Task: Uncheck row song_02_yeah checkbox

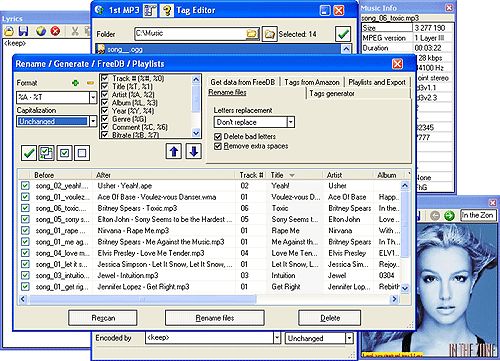Action: pyautogui.click(x=25, y=185)
